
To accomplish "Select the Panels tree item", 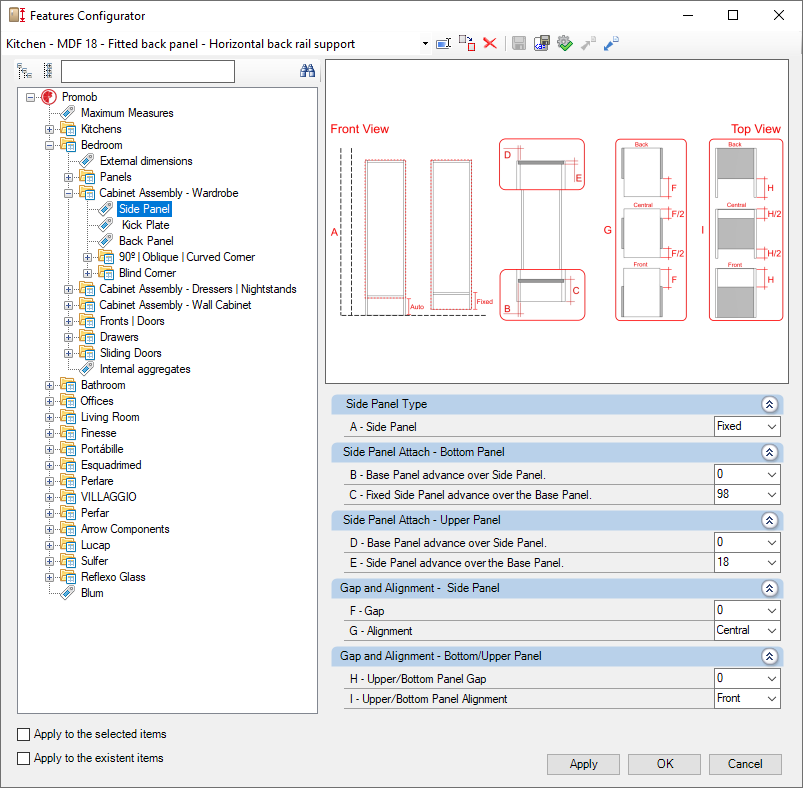I will [116, 177].
